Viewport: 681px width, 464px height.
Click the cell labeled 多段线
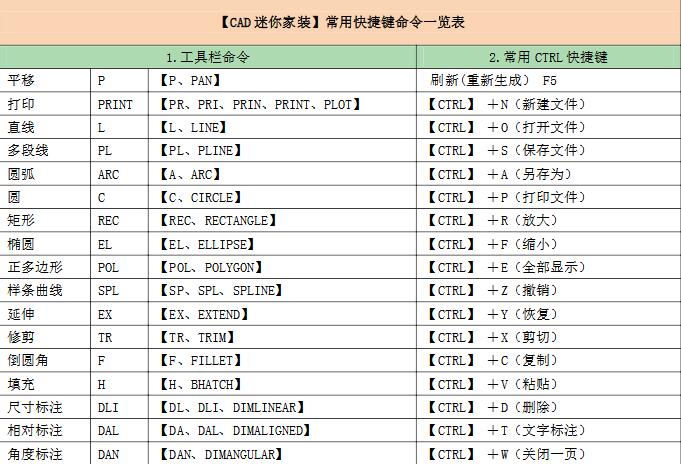[45, 151]
